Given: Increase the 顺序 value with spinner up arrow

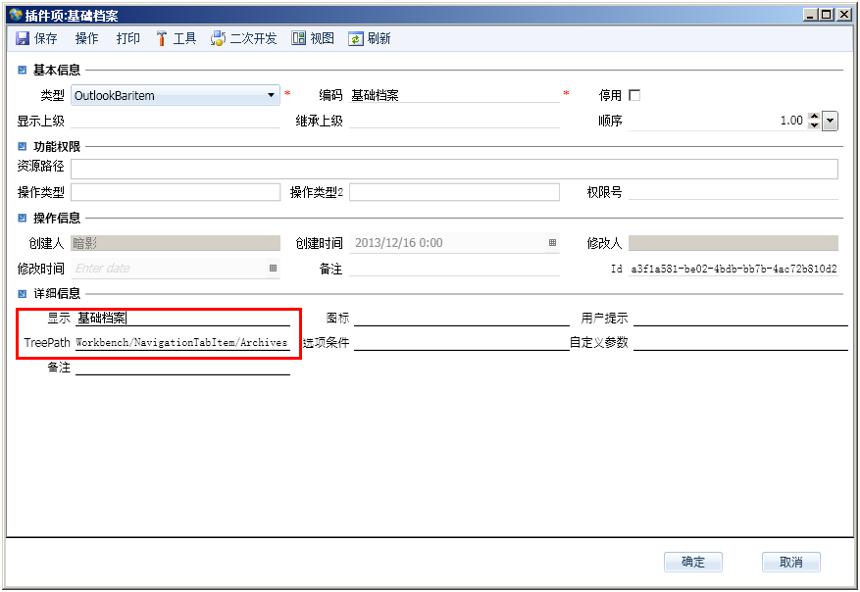Looking at the screenshot, I should 814,116.
